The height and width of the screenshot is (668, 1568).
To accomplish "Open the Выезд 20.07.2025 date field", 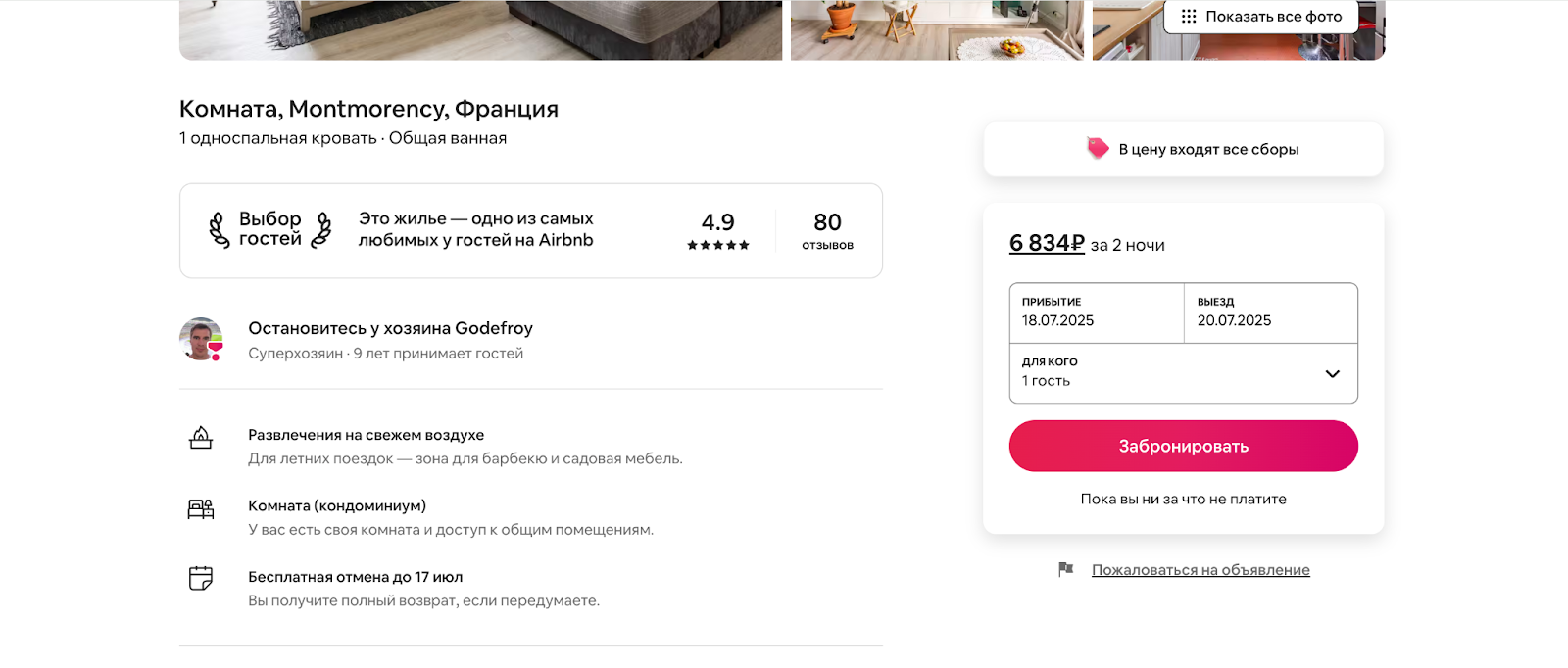I will pos(1271,312).
